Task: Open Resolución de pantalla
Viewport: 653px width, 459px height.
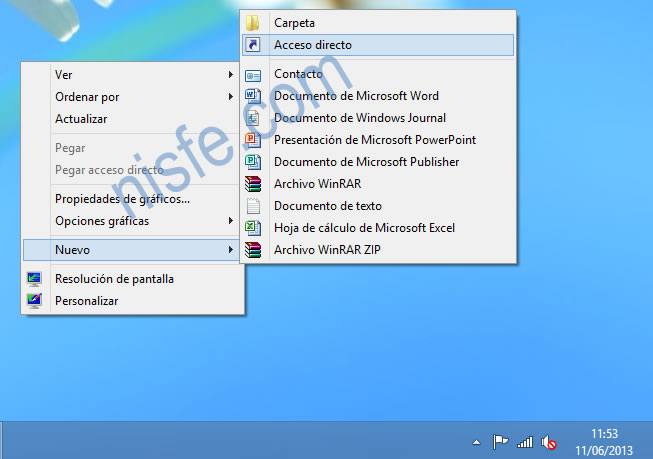Action: 133,279
